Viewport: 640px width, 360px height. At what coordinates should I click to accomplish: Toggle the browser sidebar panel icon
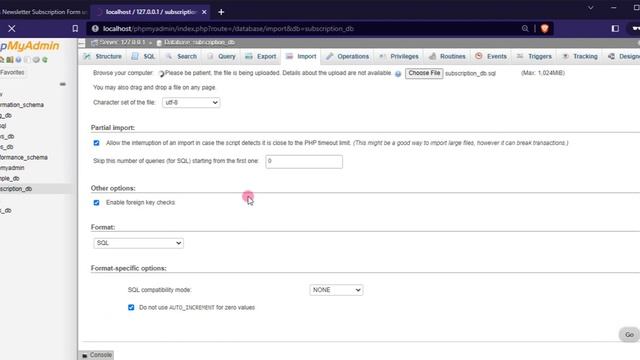pos(615,29)
